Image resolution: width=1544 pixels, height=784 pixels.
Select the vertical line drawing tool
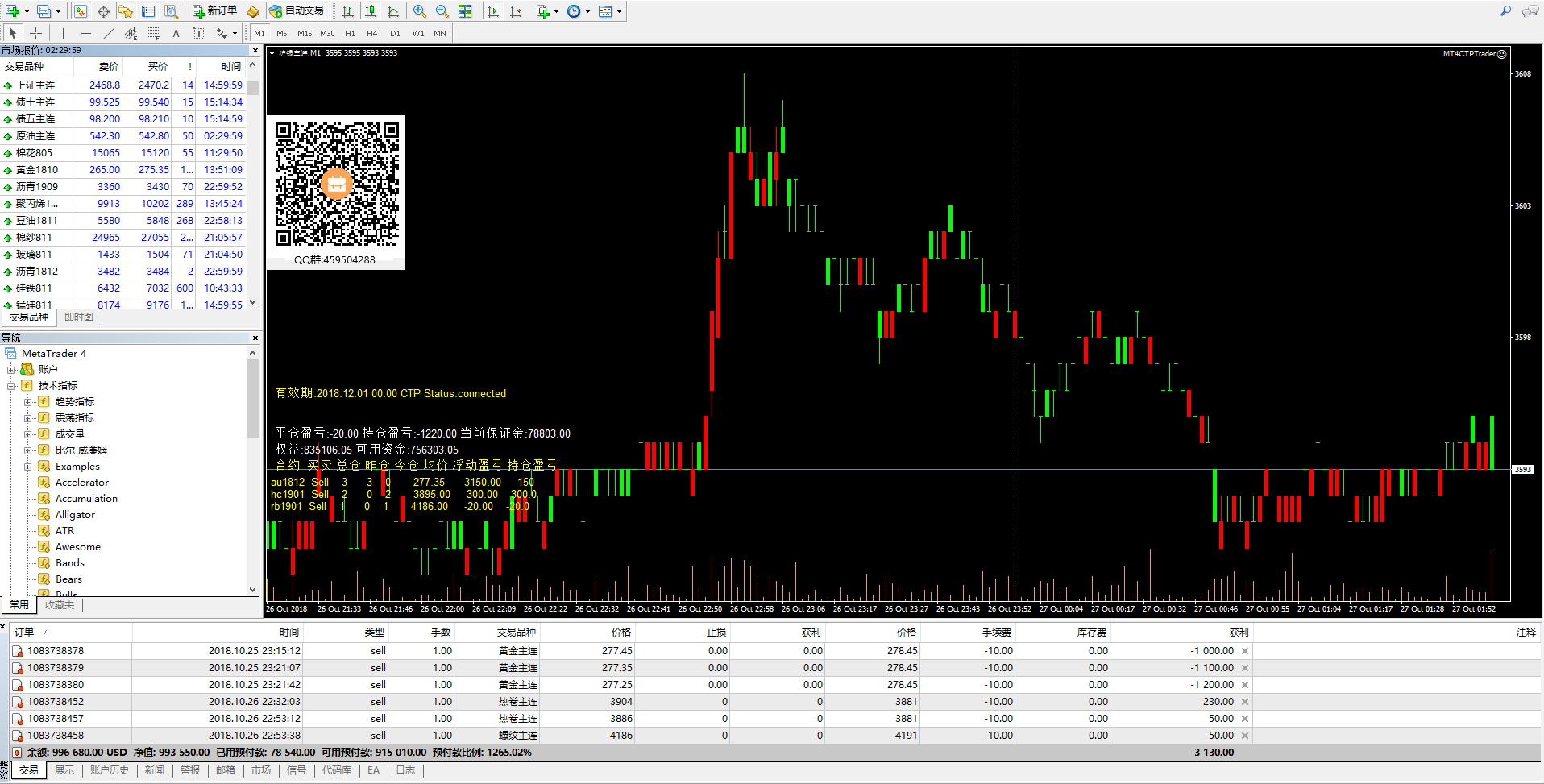(62, 33)
